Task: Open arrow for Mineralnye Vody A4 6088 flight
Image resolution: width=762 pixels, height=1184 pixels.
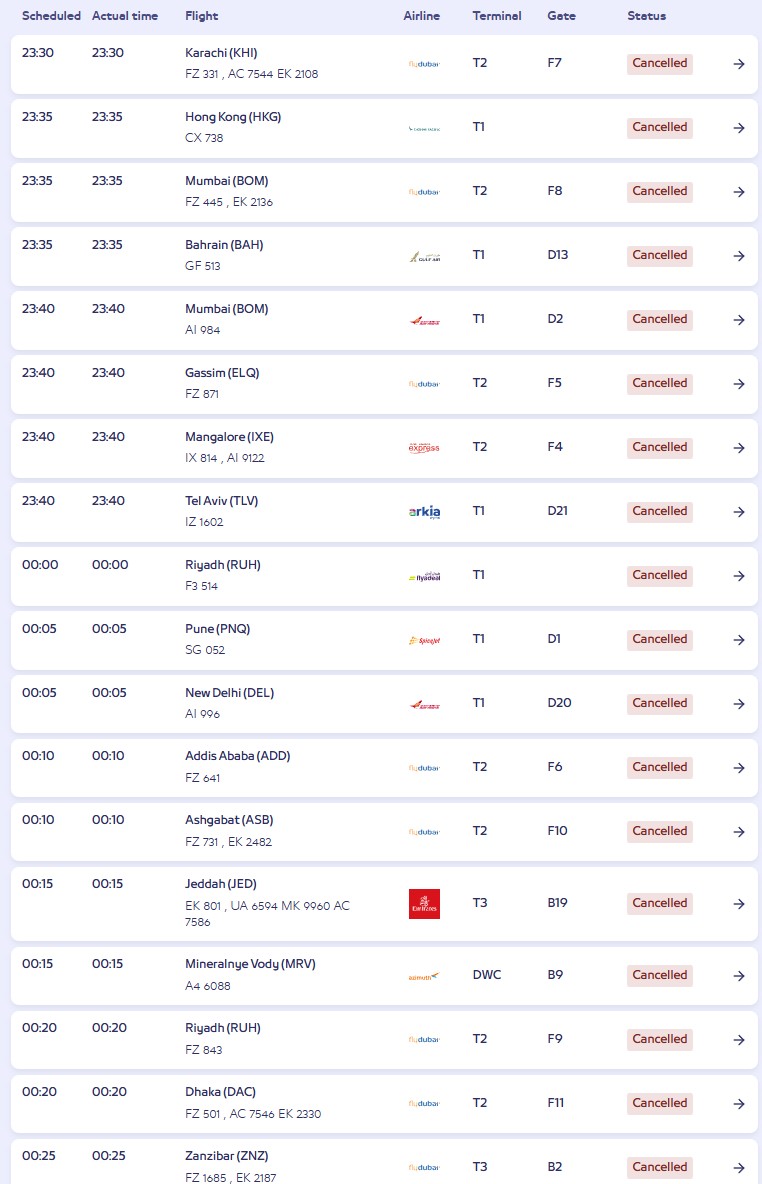Action: 739,976
